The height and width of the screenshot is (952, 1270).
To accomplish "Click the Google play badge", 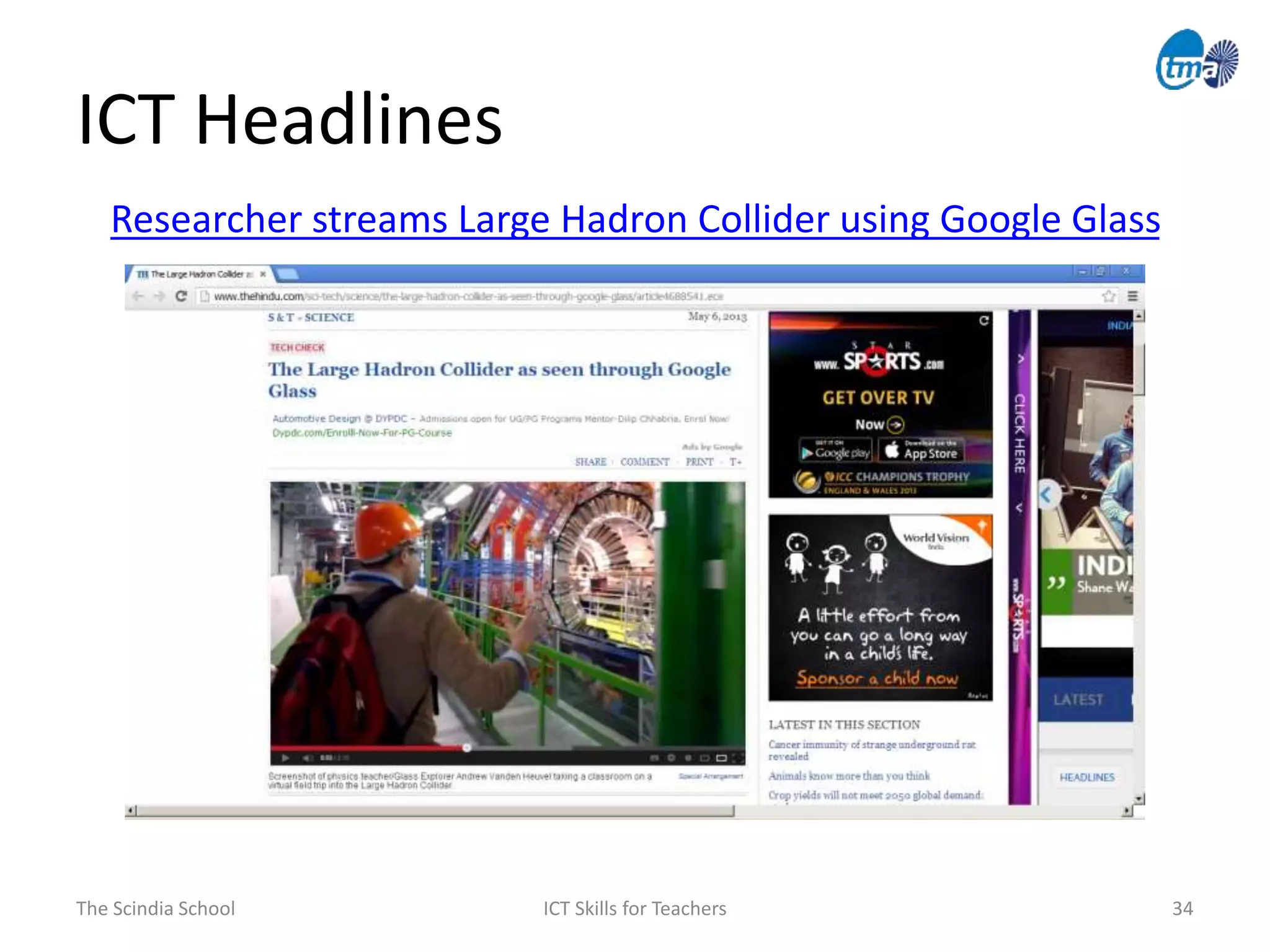I will click(835, 451).
